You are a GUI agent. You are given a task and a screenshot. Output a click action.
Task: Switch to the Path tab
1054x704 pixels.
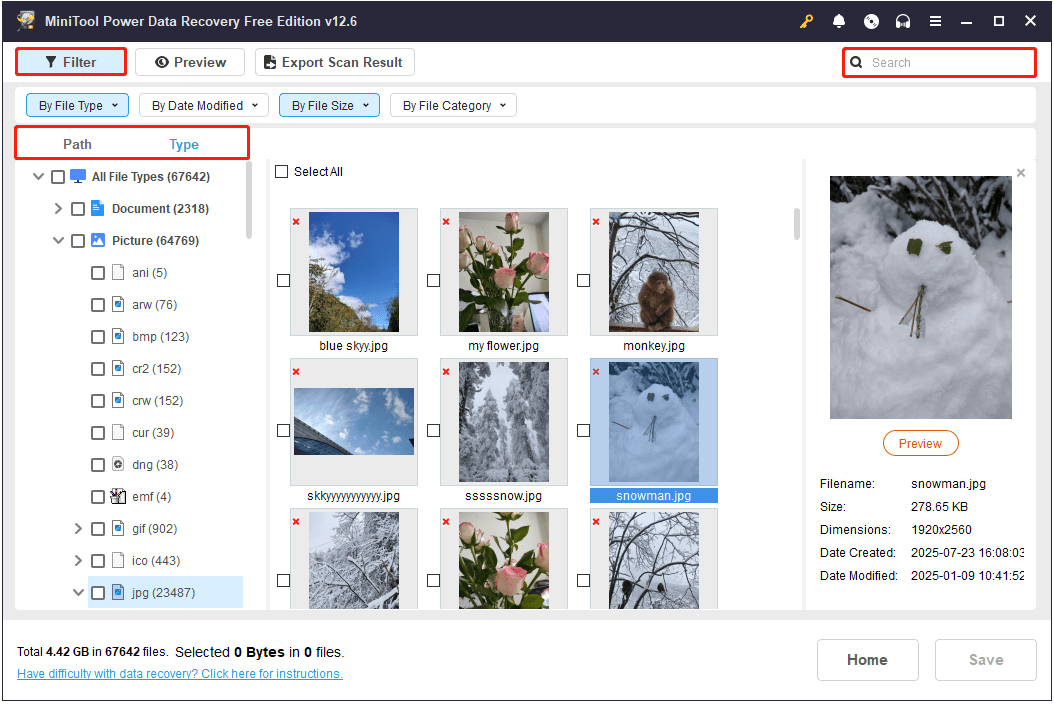[x=78, y=144]
